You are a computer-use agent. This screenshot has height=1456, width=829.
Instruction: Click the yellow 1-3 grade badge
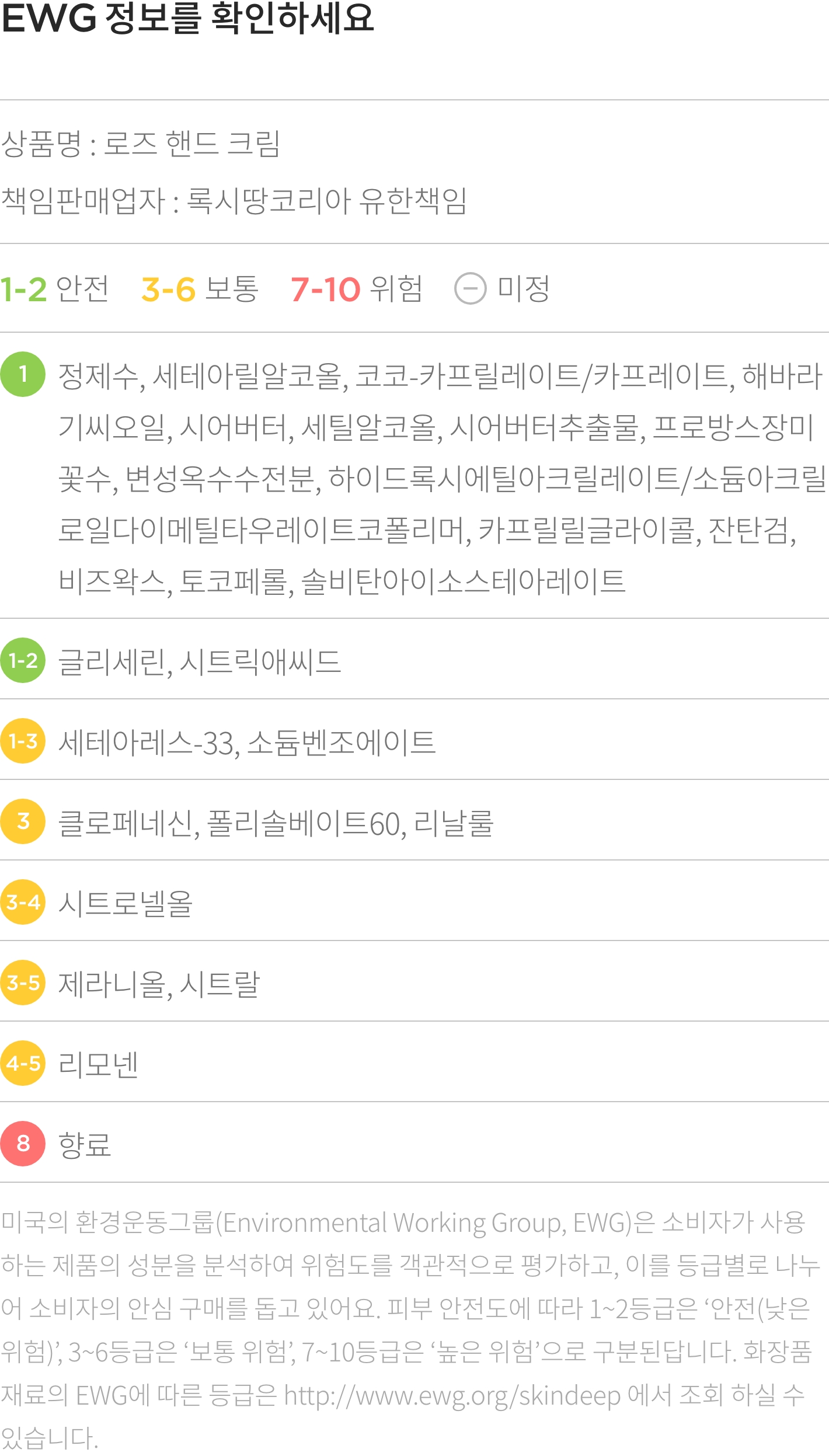point(23,741)
